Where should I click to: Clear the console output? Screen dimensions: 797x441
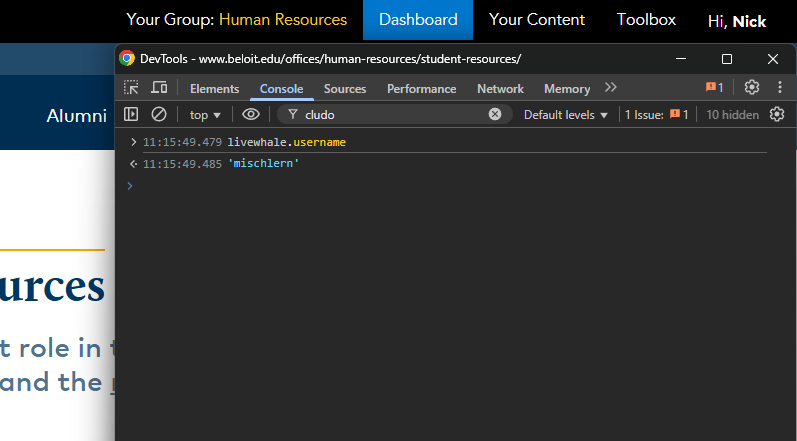point(158,115)
